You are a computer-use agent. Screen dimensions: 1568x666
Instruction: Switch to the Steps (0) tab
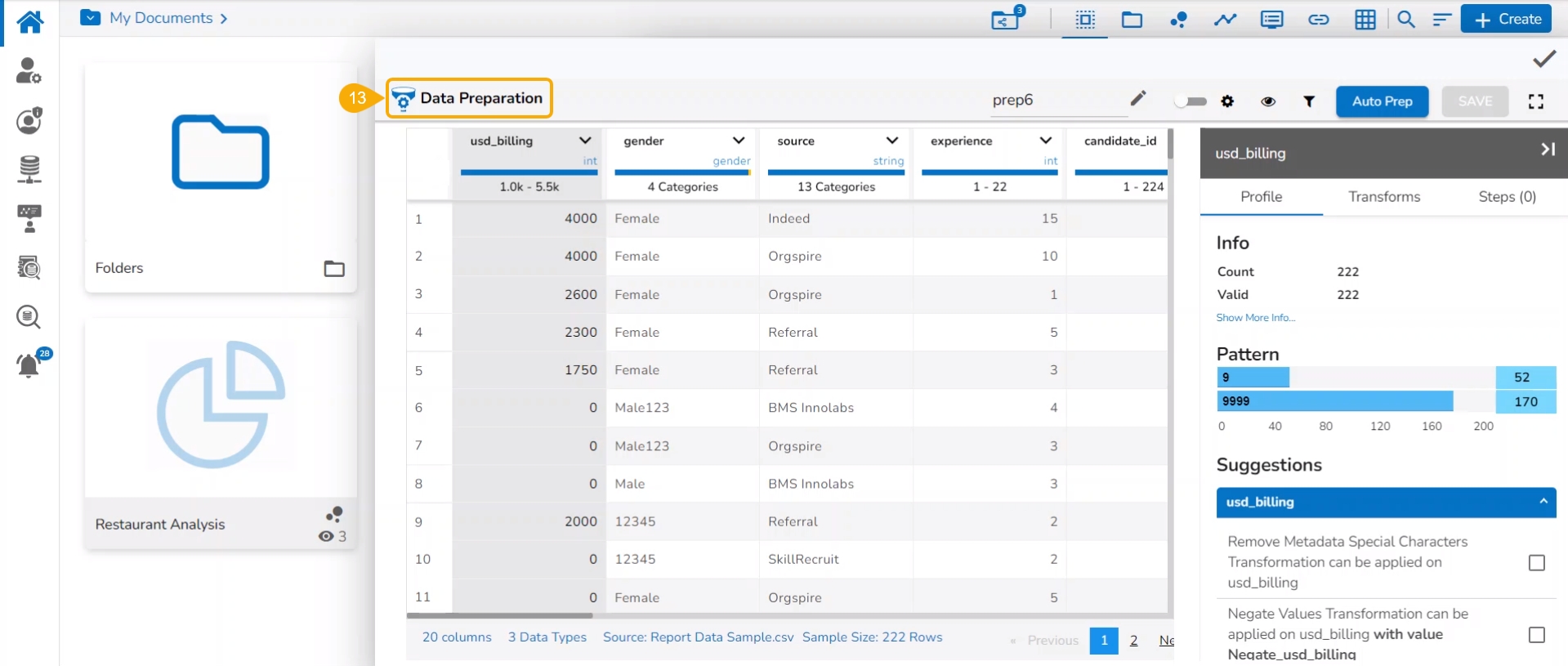pyautogui.click(x=1507, y=197)
